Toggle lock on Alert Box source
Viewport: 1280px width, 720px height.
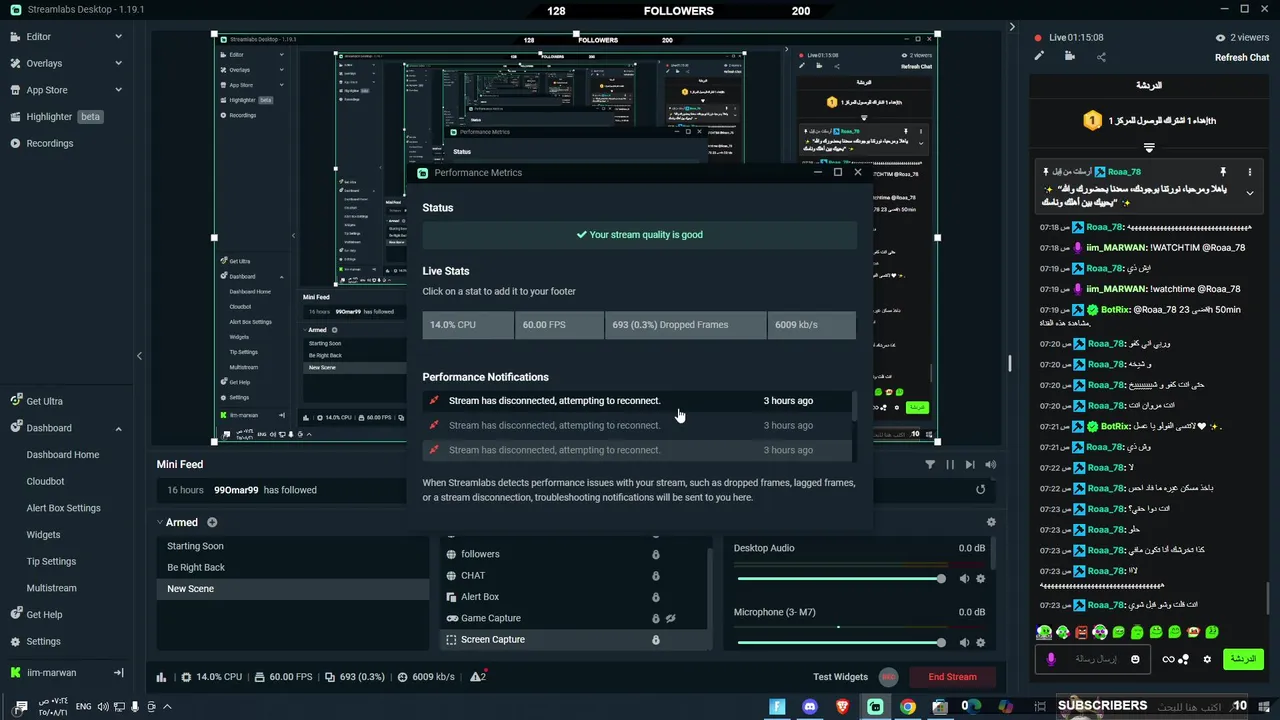click(x=656, y=597)
